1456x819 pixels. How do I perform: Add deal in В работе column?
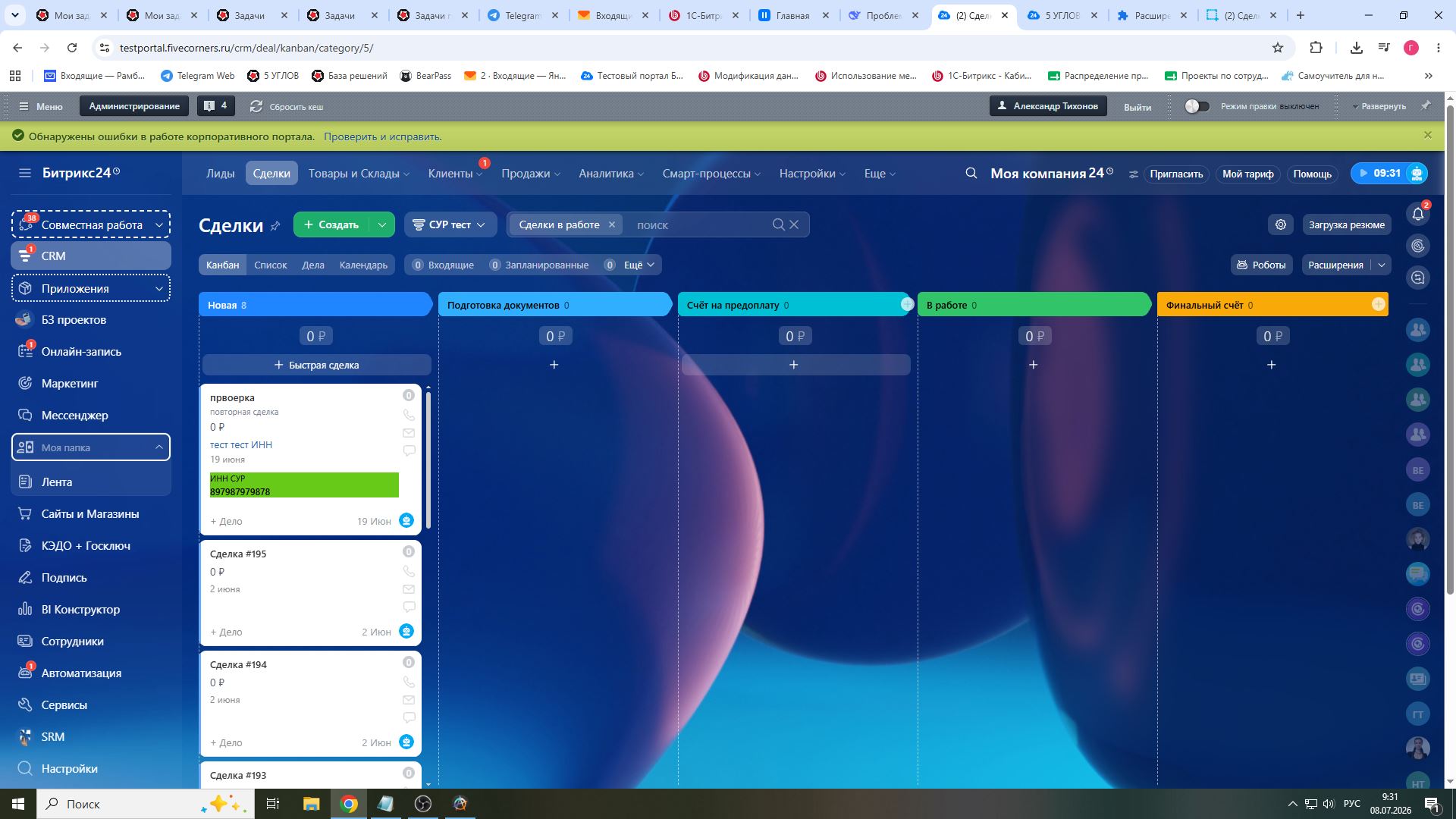(x=1034, y=365)
